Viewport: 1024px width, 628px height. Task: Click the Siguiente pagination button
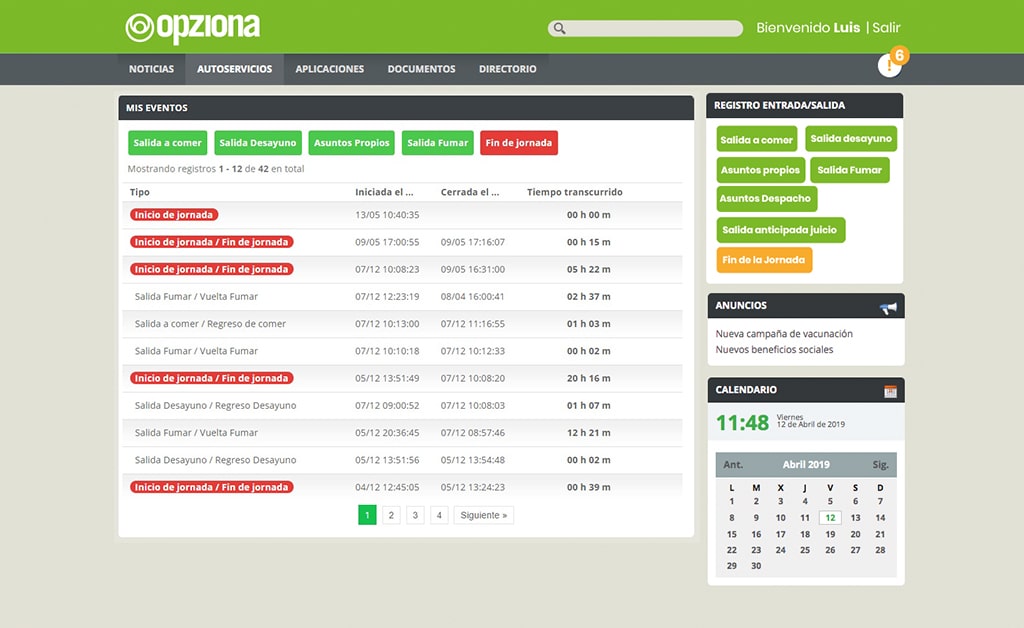point(484,515)
